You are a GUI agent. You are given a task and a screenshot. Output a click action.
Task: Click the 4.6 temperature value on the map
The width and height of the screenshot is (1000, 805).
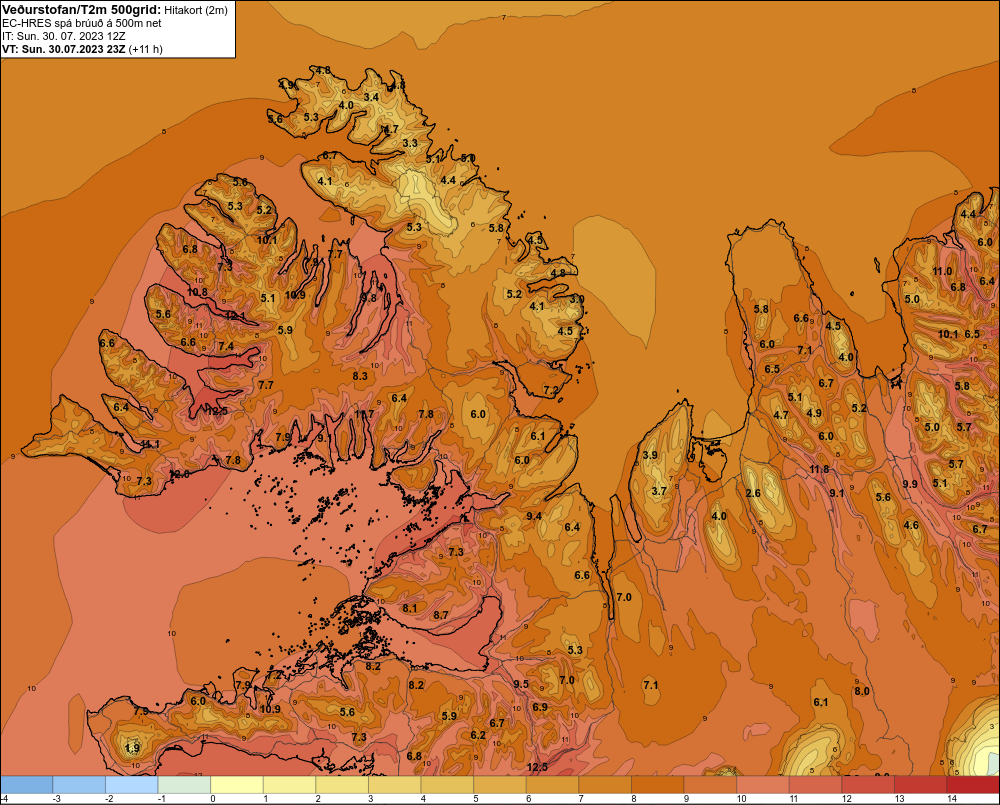[x=911, y=525]
